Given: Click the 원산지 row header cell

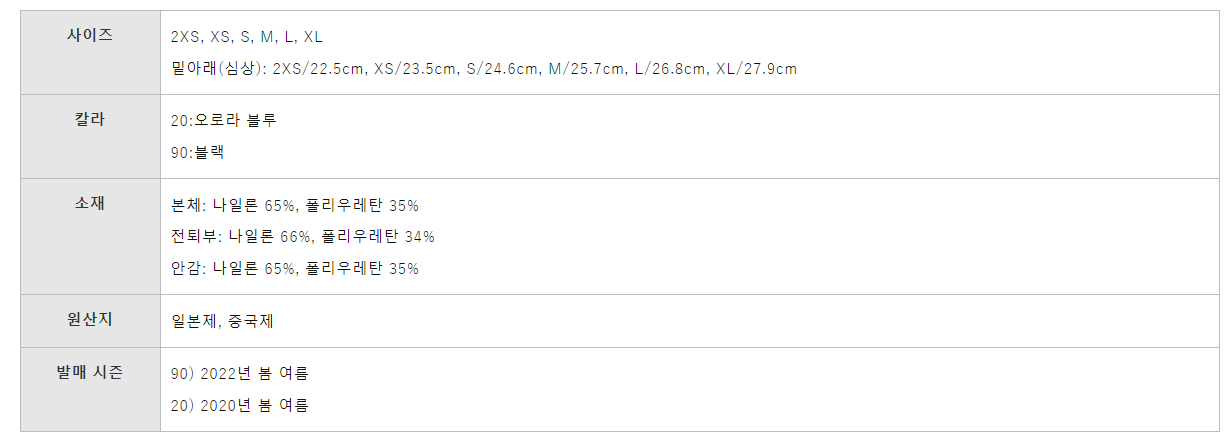Looking at the screenshot, I should [x=90, y=321].
